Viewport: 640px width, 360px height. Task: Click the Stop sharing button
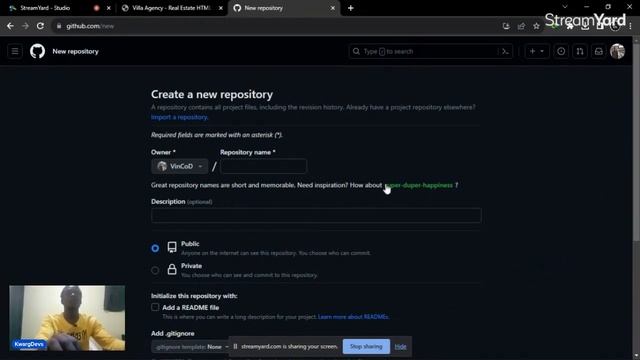[366, 347]
